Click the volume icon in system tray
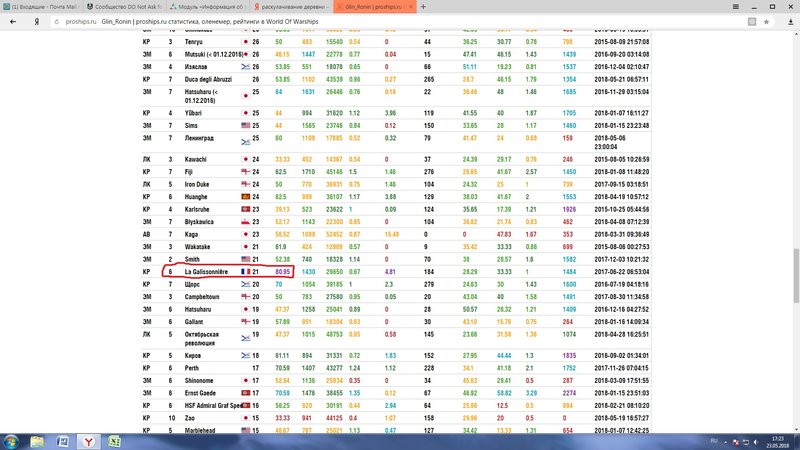The height and width of the screenshot is (450, 800). point(755,440)
